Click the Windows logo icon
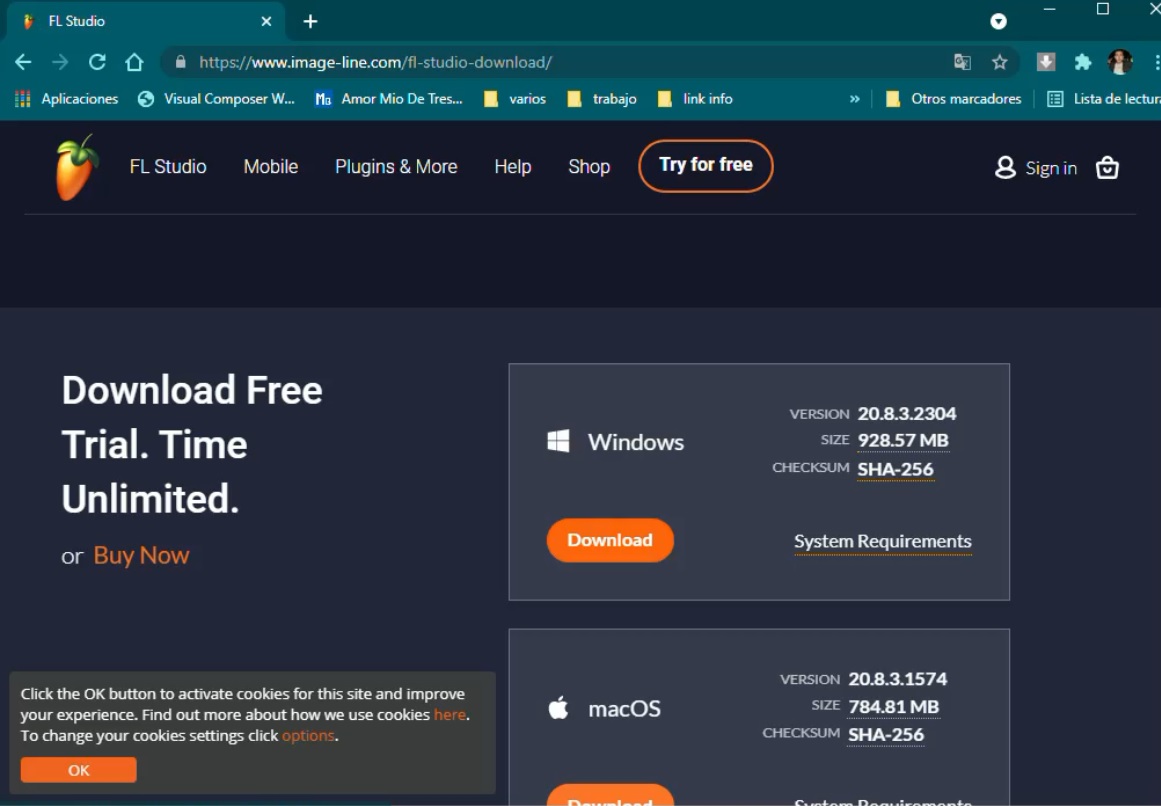 [x=558, y=441]
